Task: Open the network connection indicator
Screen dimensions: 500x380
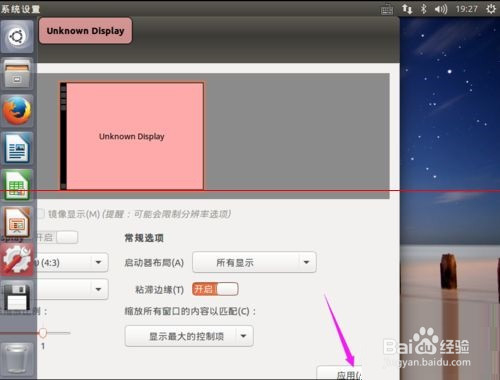Action: coord(407,9)
